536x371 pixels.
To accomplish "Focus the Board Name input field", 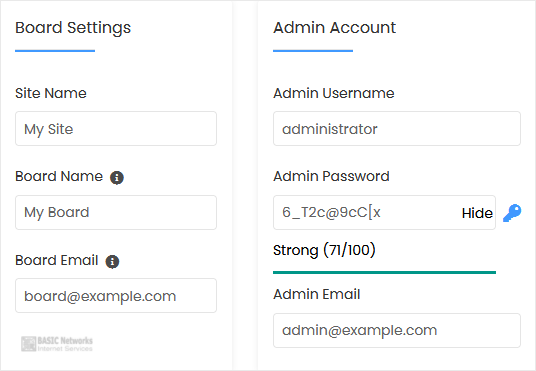I will tap(116, 212).
